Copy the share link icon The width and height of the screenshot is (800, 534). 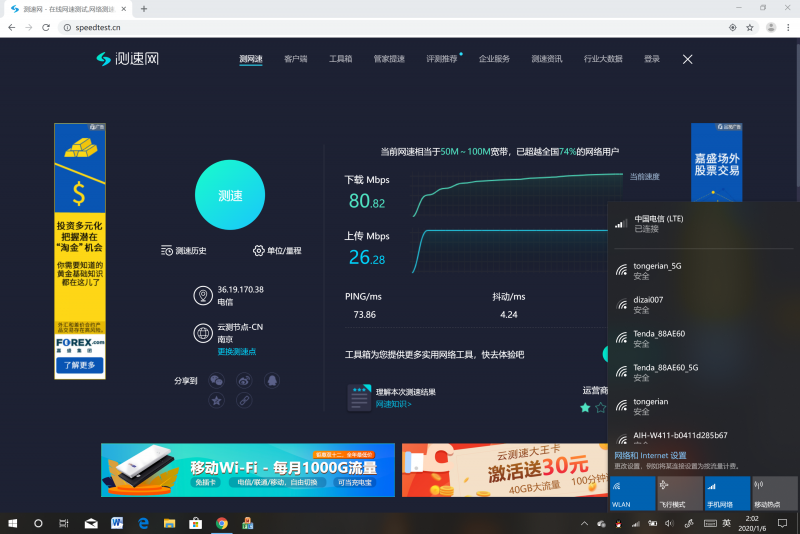244,400
